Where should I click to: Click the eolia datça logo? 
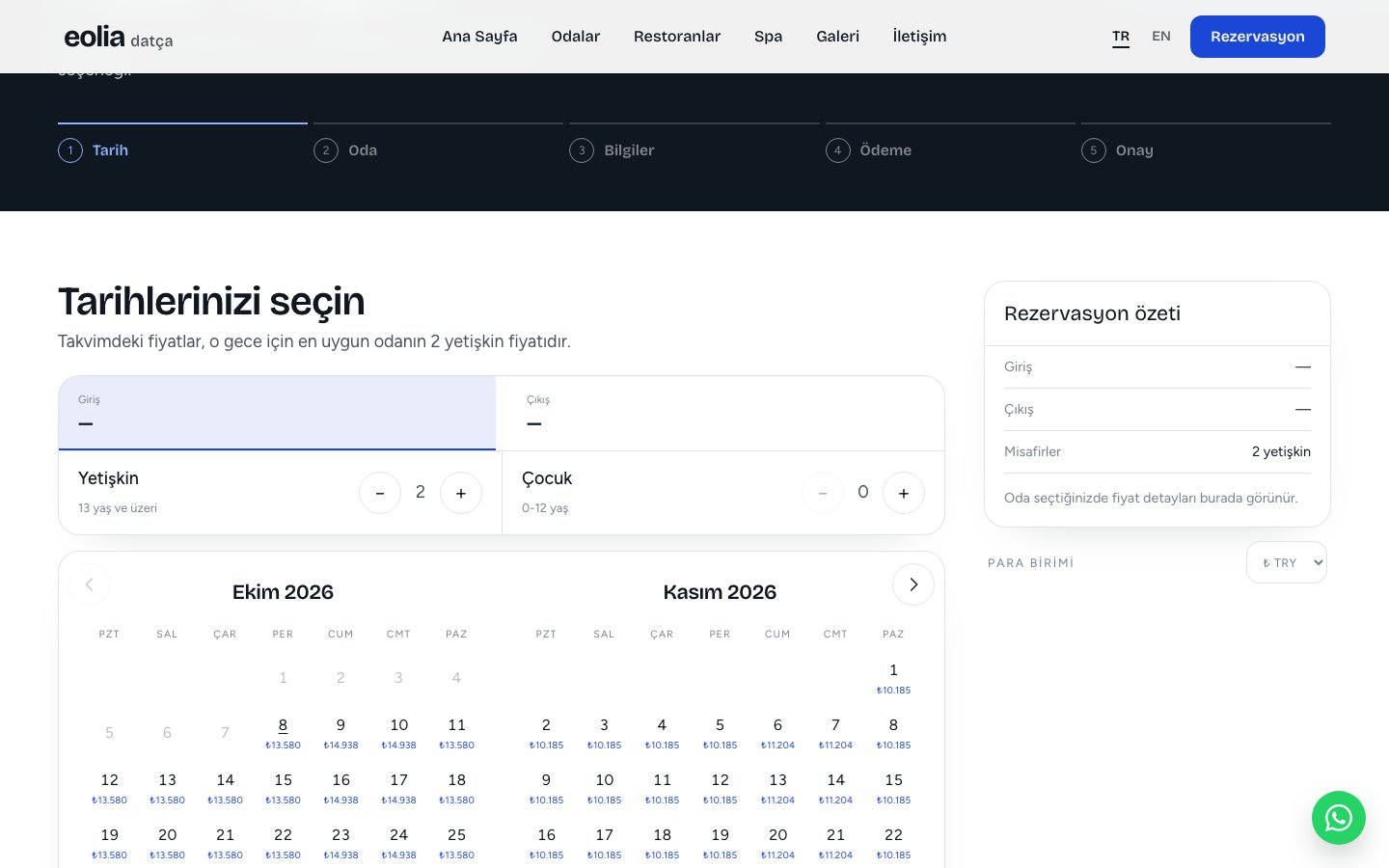click(119, 37)
